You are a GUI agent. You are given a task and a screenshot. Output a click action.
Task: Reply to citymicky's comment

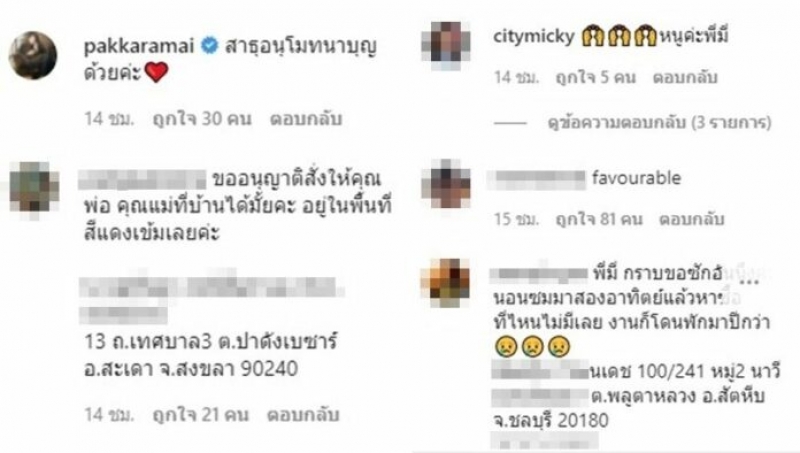685,78
